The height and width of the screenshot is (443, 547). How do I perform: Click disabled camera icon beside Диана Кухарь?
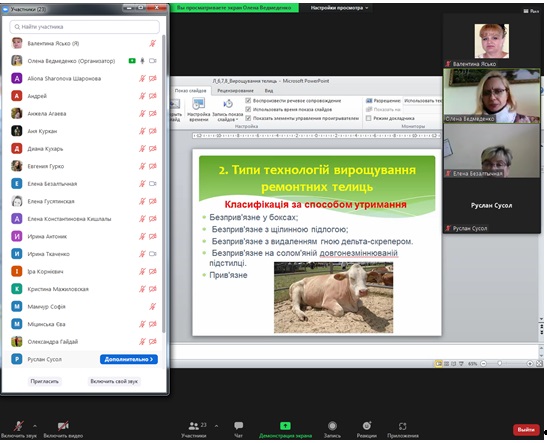coord(152,149)
